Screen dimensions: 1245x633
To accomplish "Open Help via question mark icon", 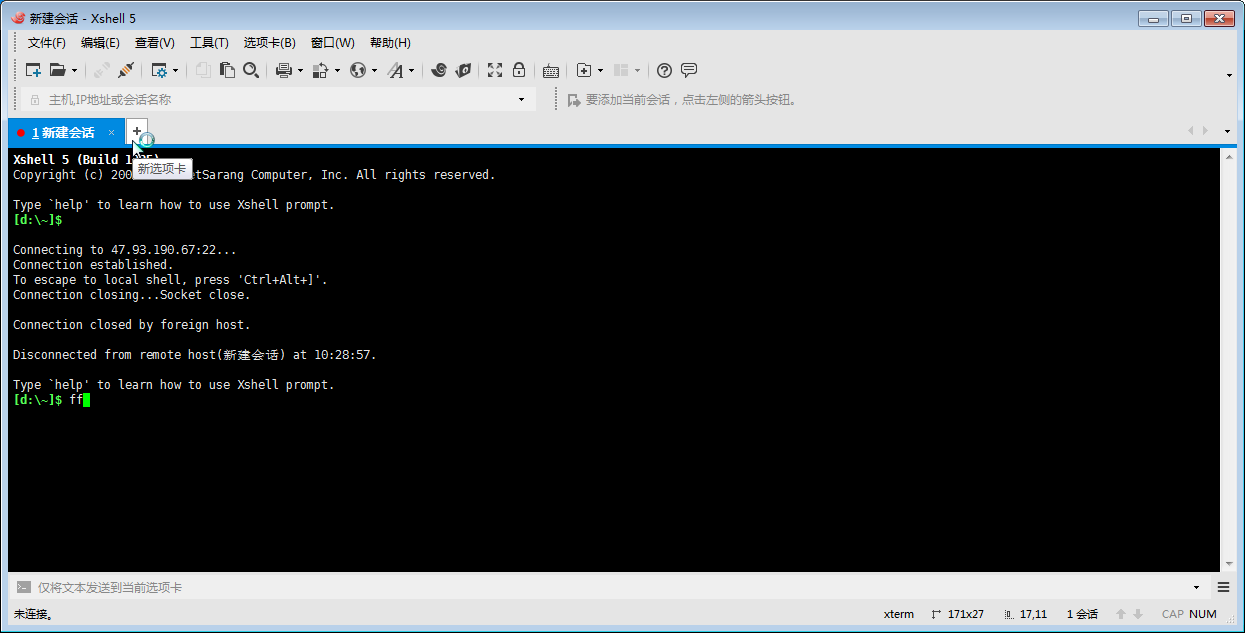I will (x=664, y=70).
